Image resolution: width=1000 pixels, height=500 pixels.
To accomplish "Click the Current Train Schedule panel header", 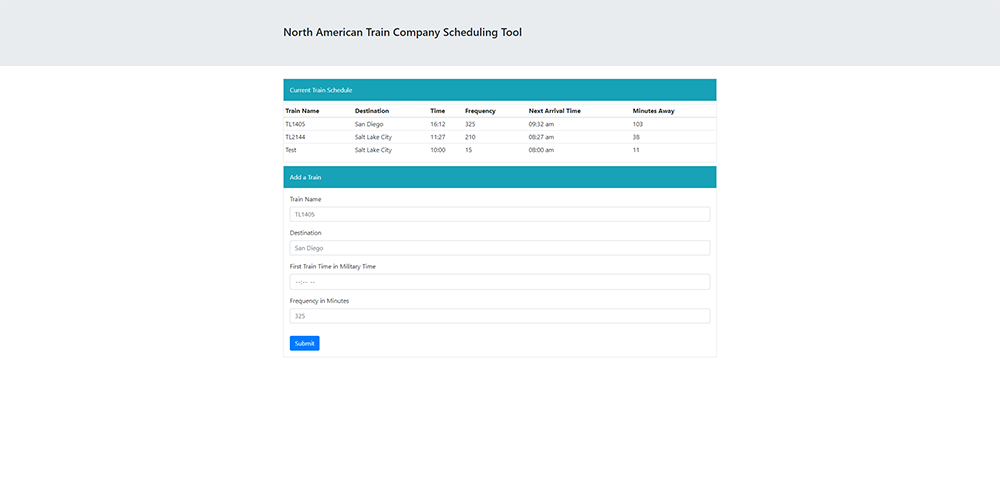I will [x=499, y=90].
